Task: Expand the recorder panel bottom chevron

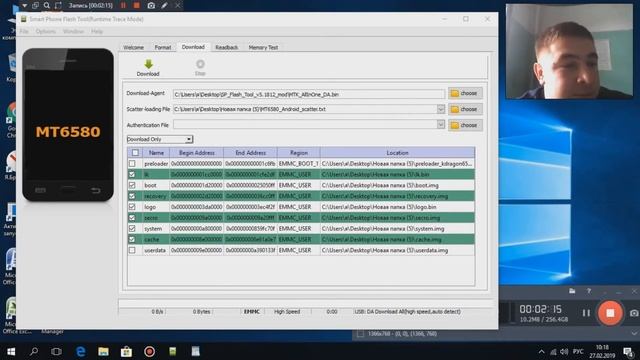Action: tap(634, 333)
